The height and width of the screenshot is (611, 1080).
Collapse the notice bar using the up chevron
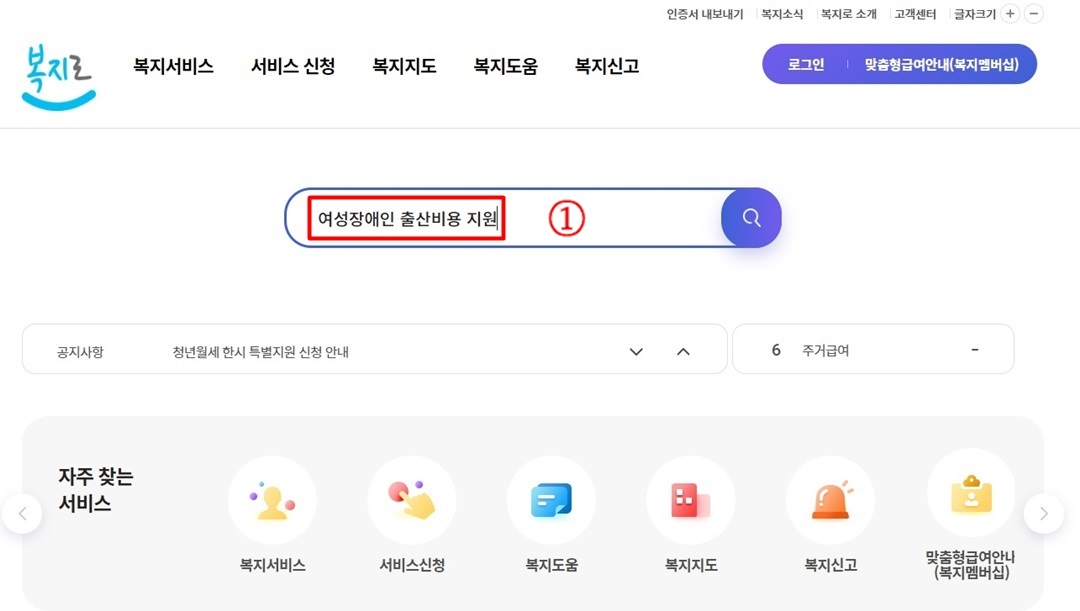click(x=683, y=351)
